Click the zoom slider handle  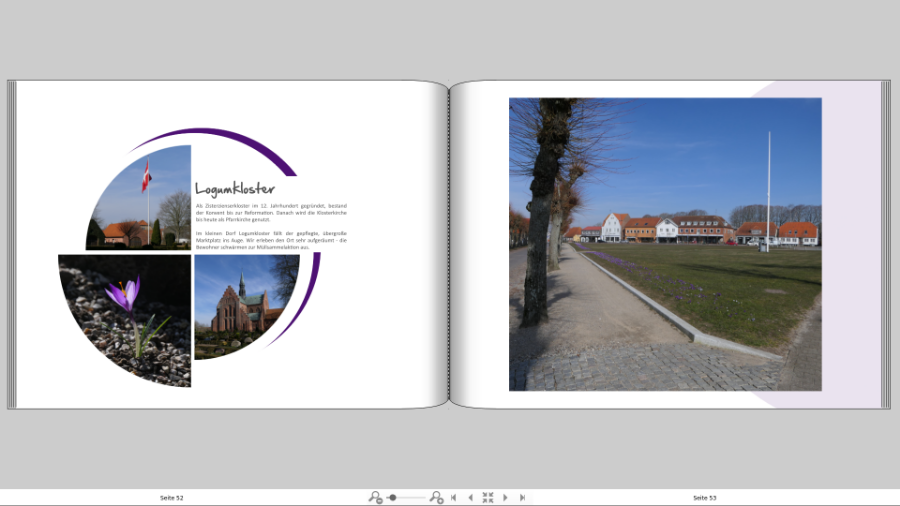(x=393, y=497)
